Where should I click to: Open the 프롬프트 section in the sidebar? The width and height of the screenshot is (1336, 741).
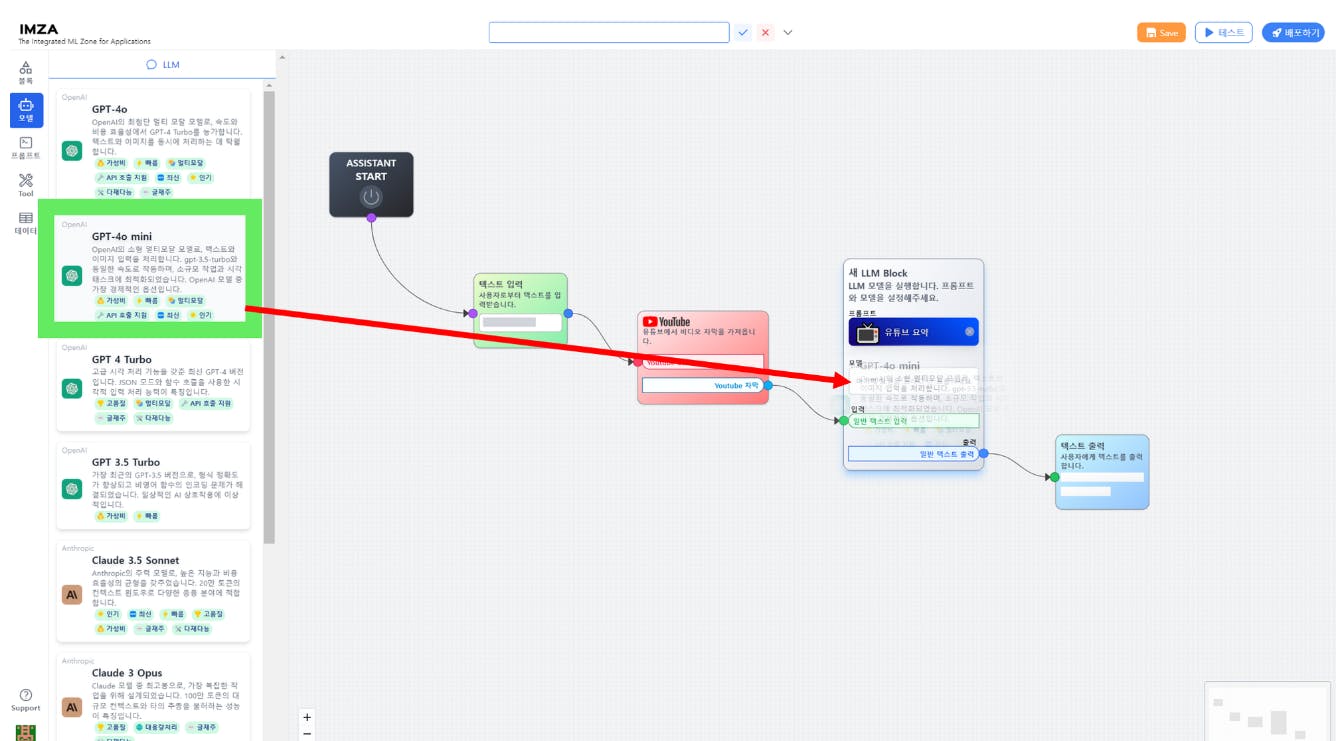click(x=26, y=148)
